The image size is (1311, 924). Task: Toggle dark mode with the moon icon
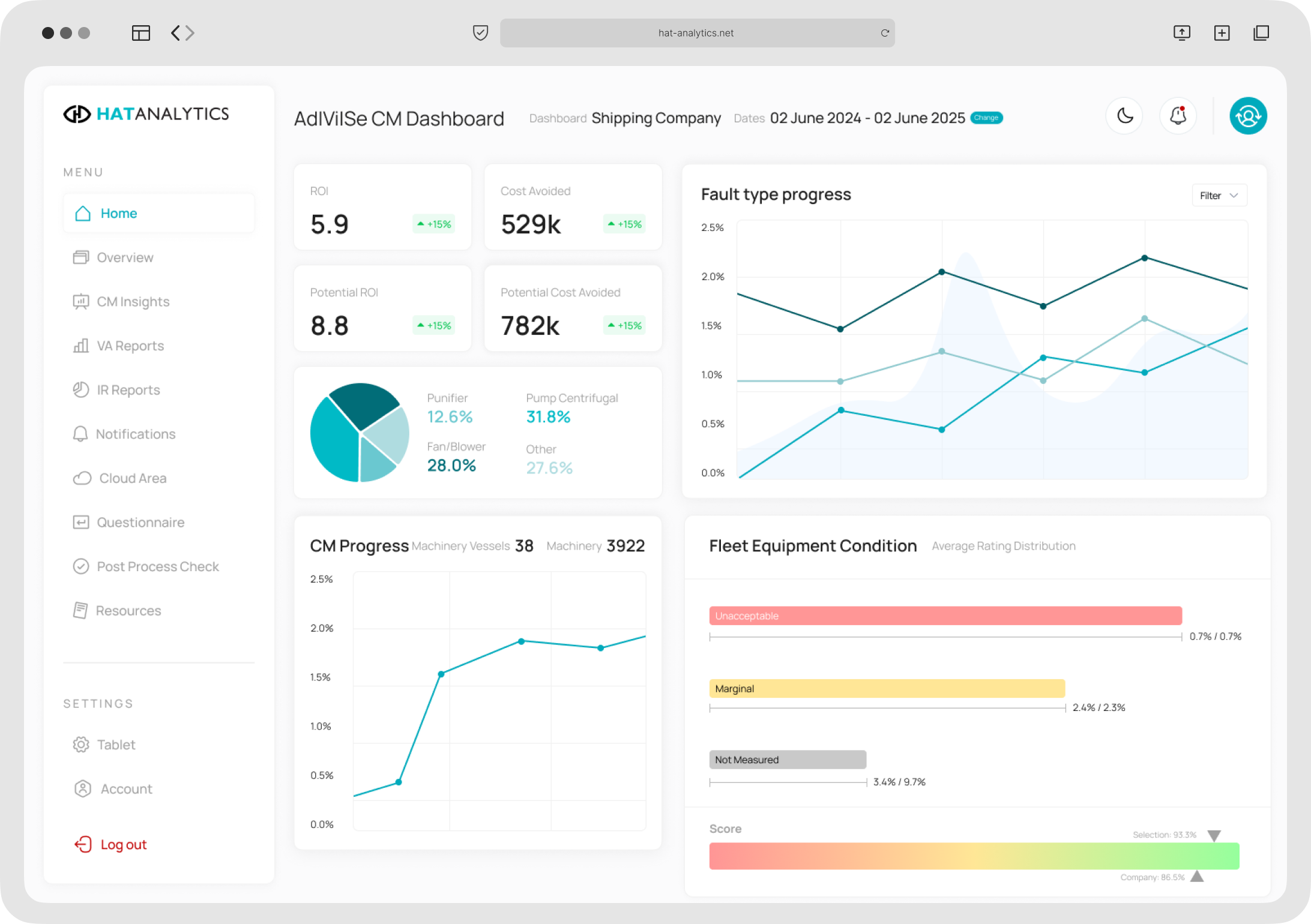click(1124, 116)
